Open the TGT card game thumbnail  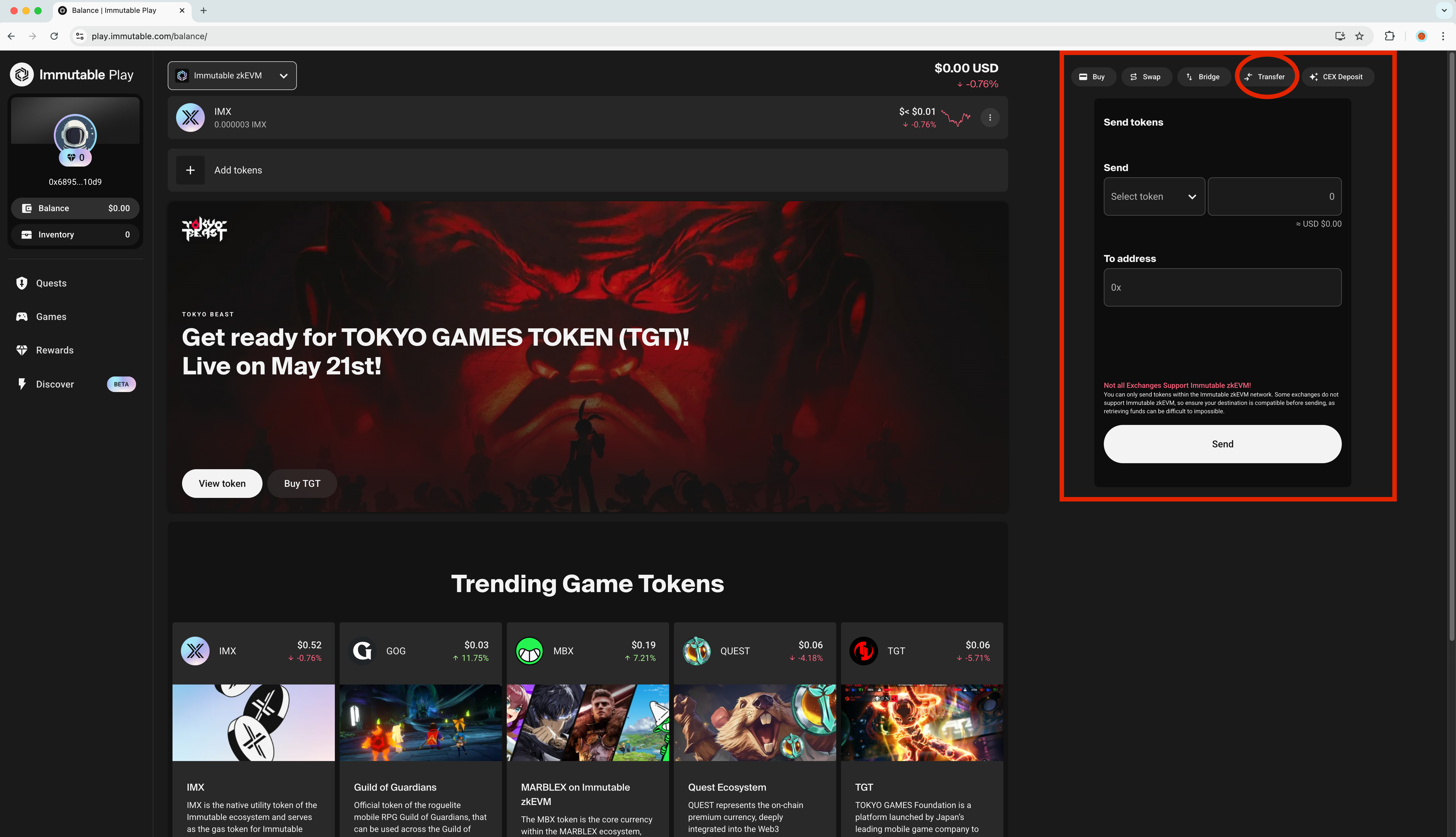click(x=922, y=722)
